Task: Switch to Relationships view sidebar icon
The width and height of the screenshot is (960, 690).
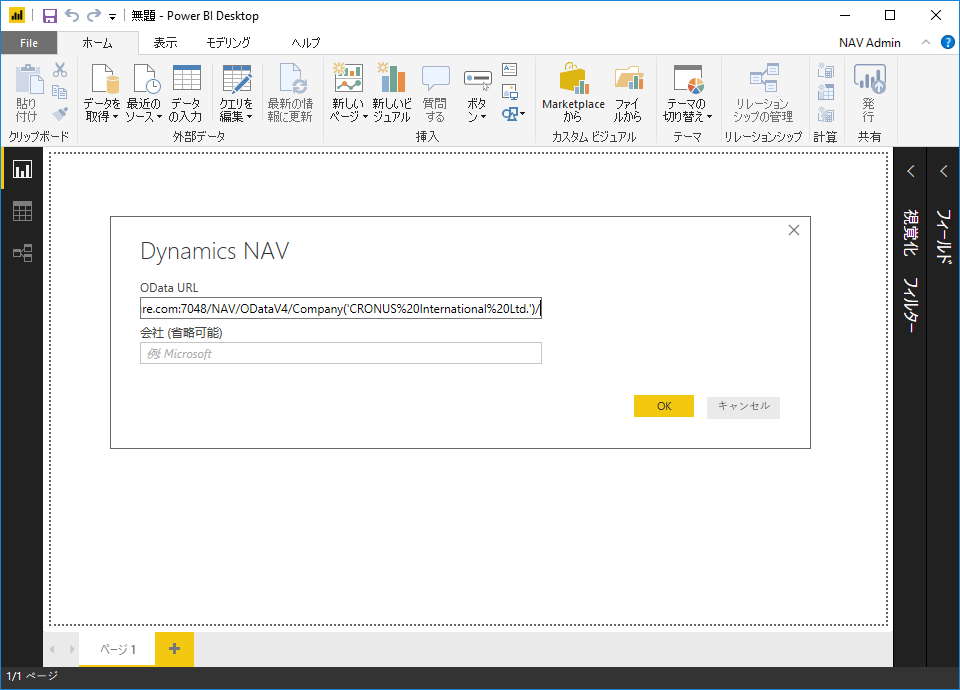Action: (23, 253)
